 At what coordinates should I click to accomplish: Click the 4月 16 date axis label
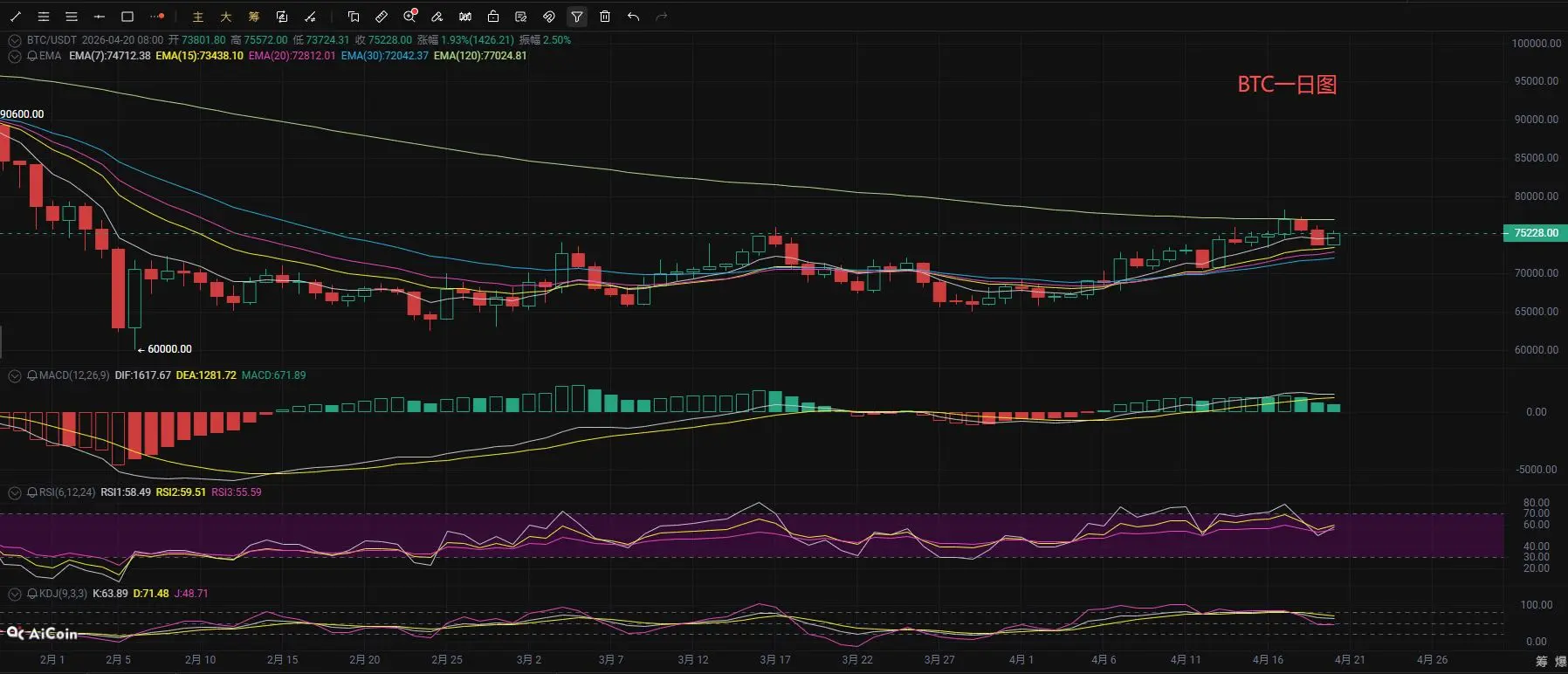pyautogui.click(x=1268, y=660)
